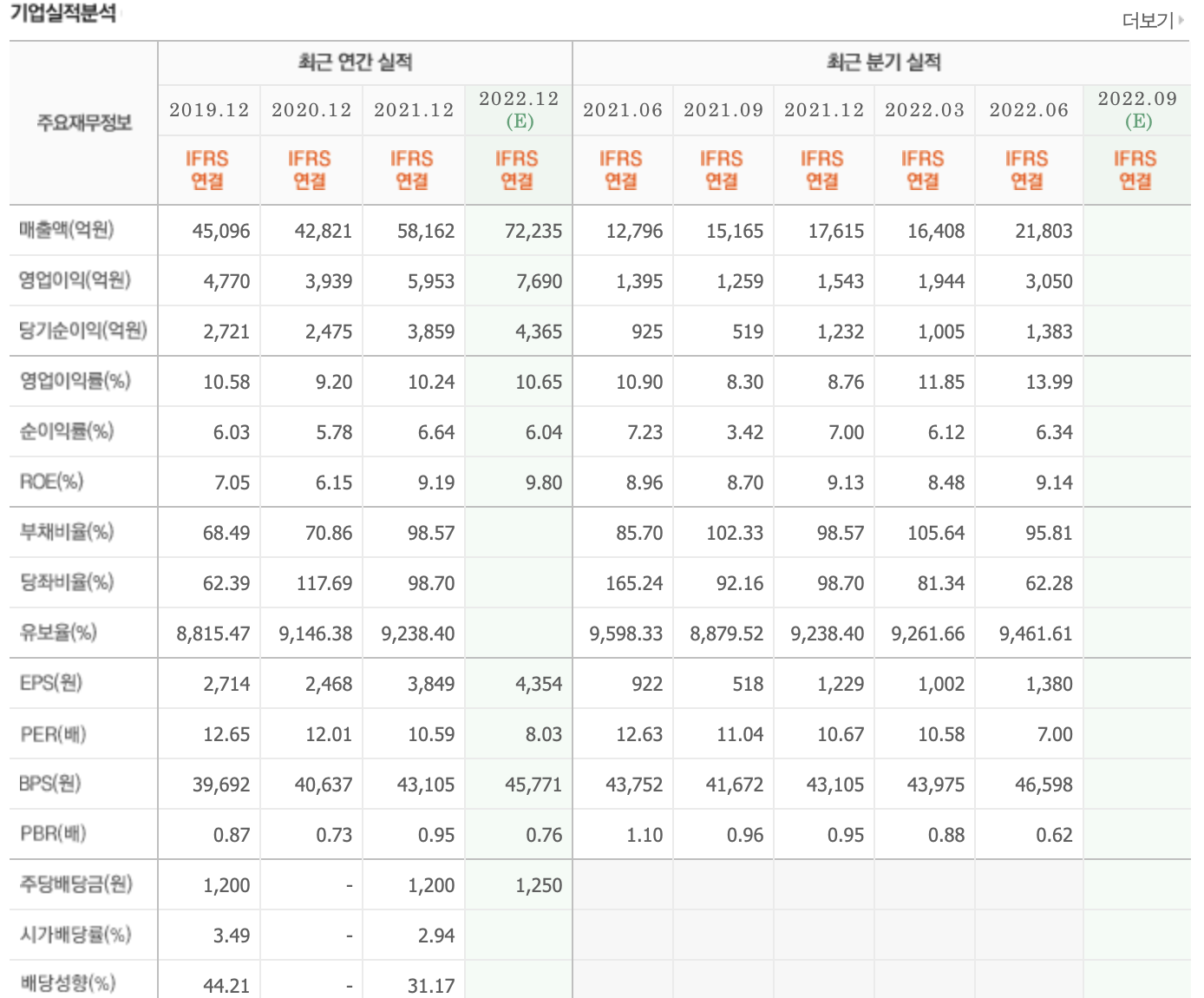
Task: Select dividend yield value 2.94
Action: [436, 936]
